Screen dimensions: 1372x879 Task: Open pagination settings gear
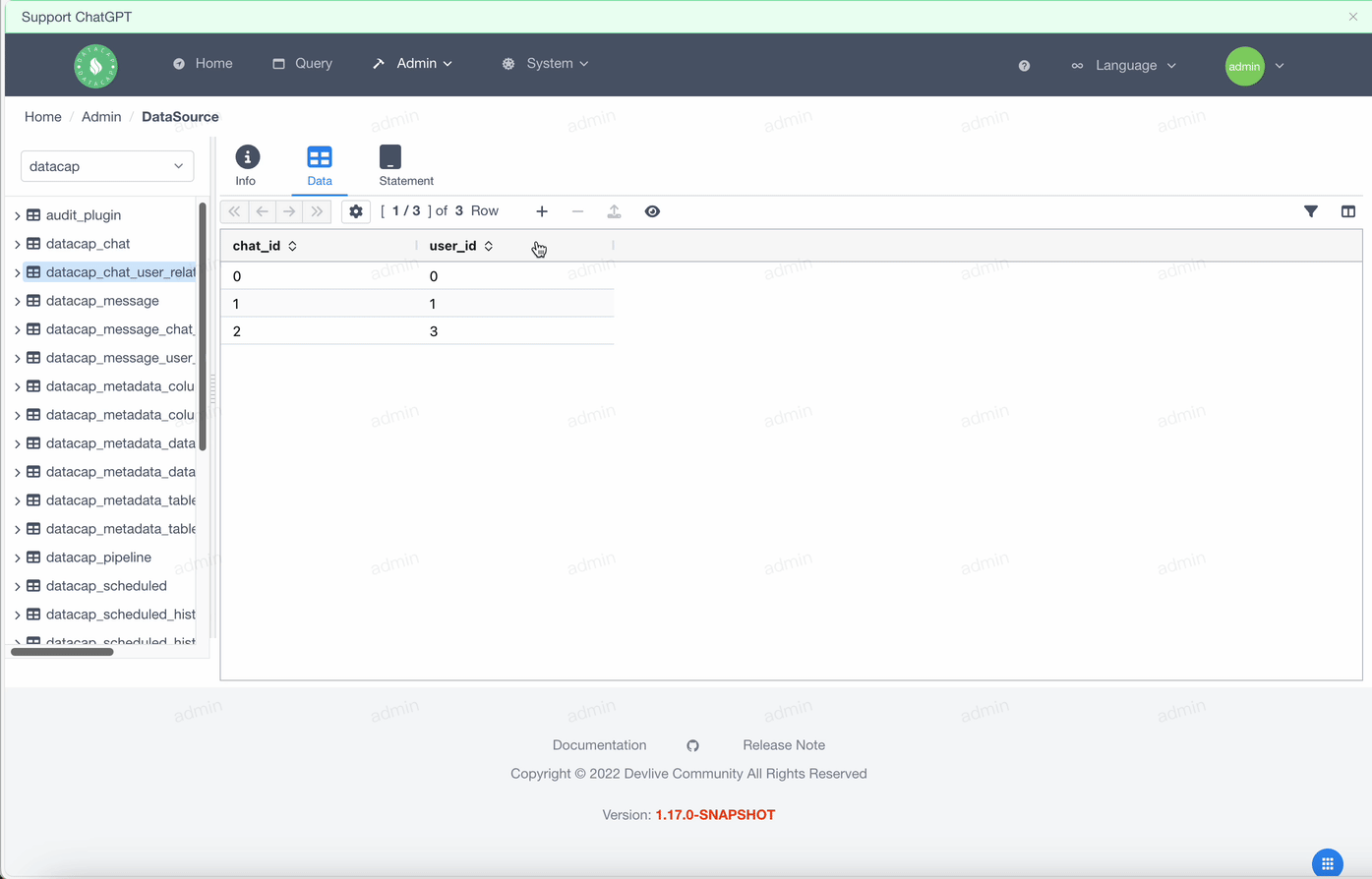click(356, 211)
